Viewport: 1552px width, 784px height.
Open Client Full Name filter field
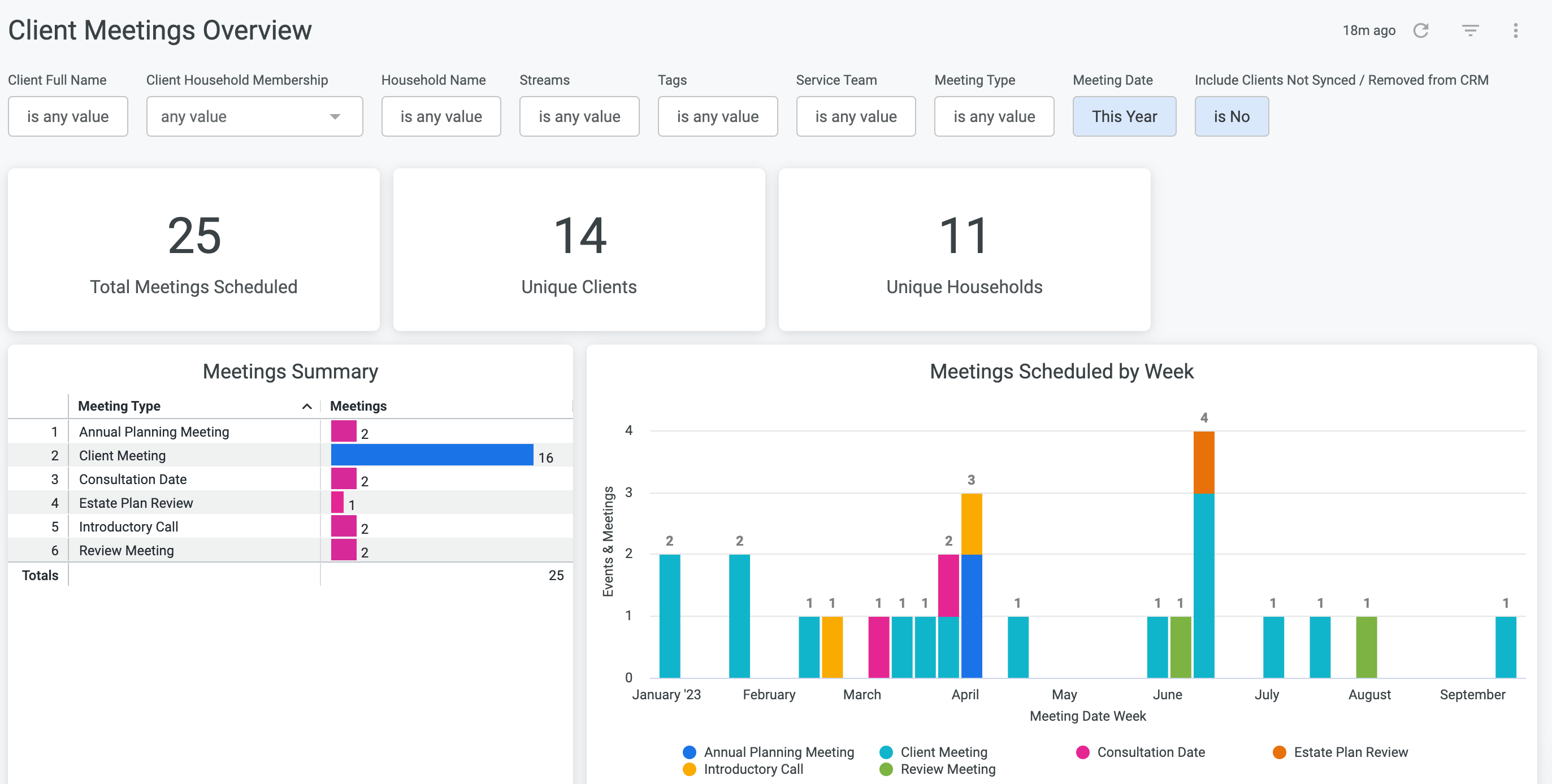(68, 116)
